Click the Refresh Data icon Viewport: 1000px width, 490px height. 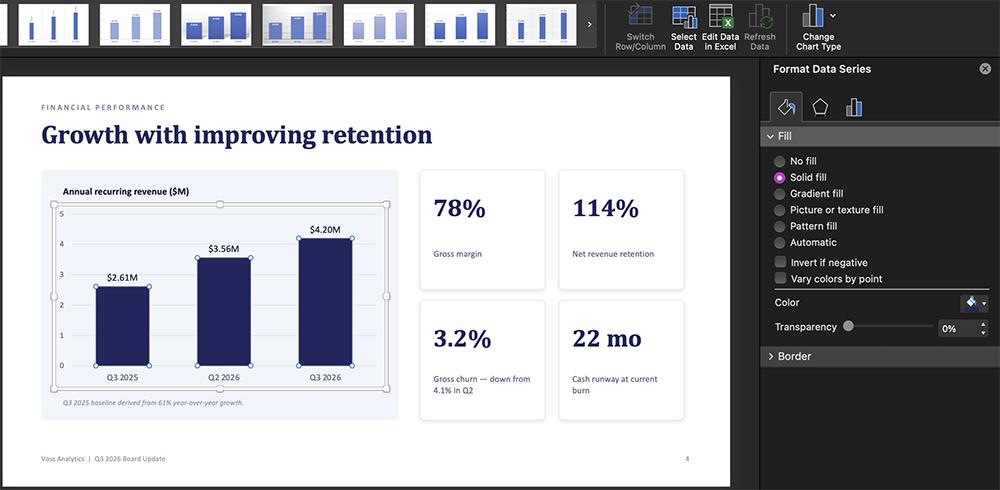tap(760, 16)
